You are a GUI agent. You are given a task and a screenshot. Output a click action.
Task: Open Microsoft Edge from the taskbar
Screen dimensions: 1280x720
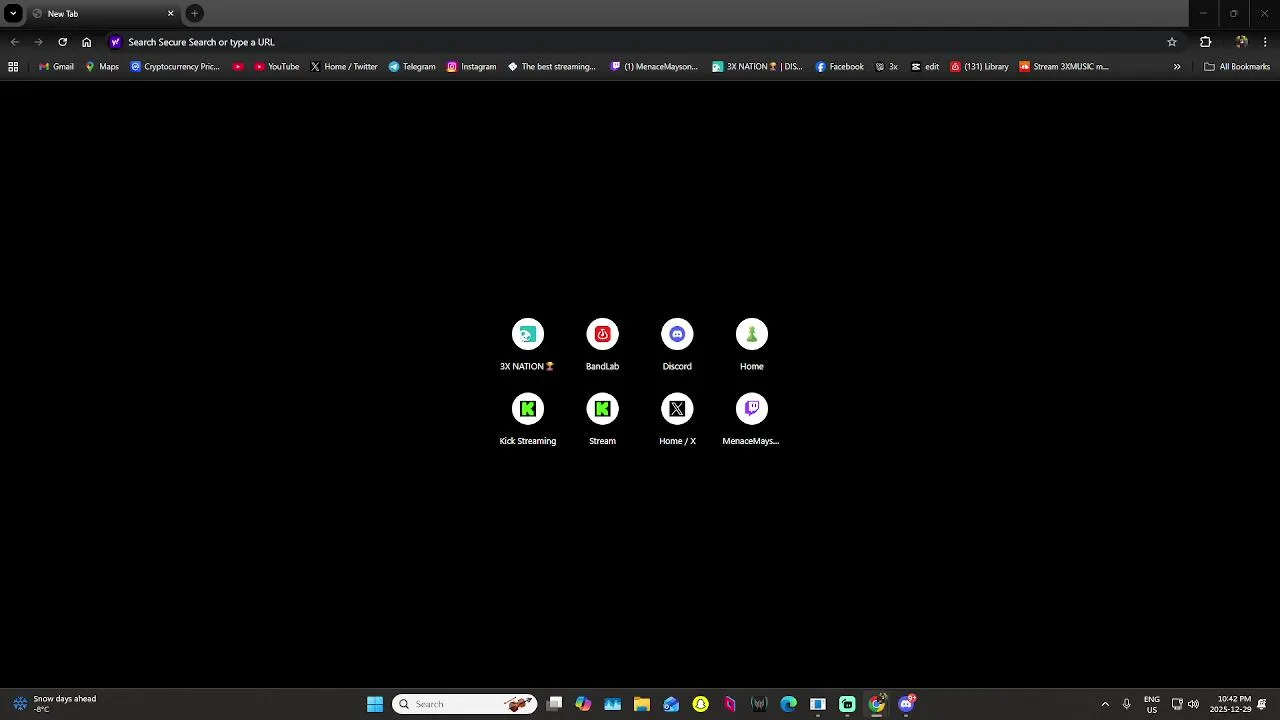pyautogui.click(x=789, y=704)
